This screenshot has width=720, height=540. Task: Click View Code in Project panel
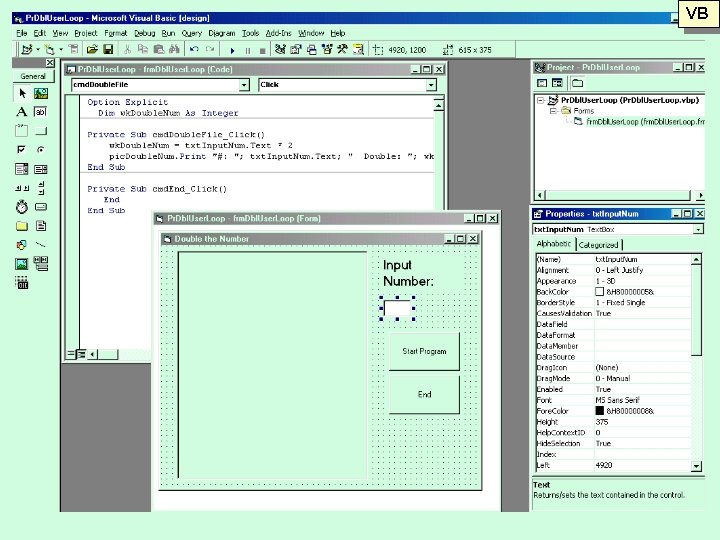click(542, 83)
